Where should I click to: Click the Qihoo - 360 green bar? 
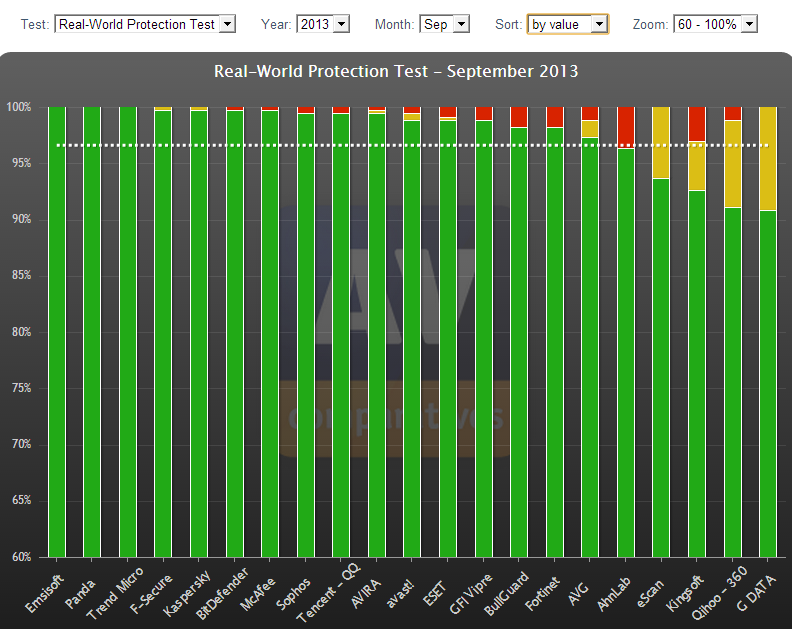click(733, 382)
